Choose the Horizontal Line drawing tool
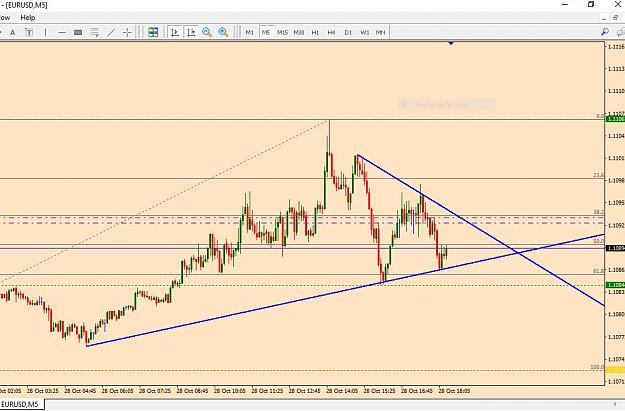Screen dimensions: 625x411 click(x=62, y=32)
